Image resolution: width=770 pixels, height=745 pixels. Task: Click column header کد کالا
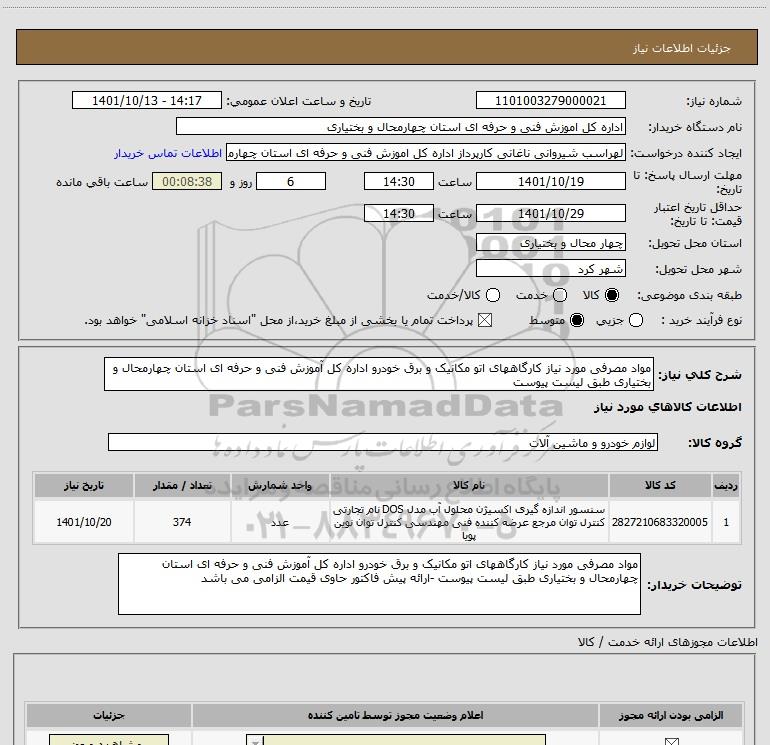click(660, 485)
